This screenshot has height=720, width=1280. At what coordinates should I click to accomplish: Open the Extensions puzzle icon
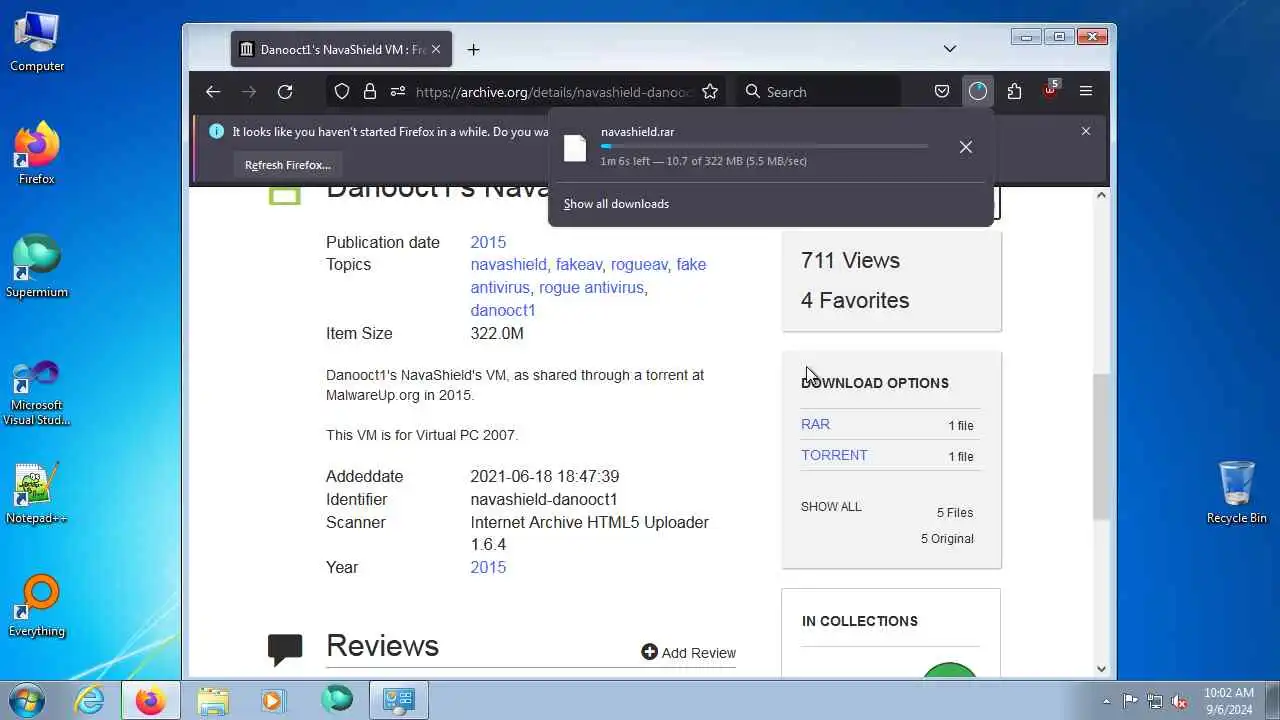click(1014, 92)
